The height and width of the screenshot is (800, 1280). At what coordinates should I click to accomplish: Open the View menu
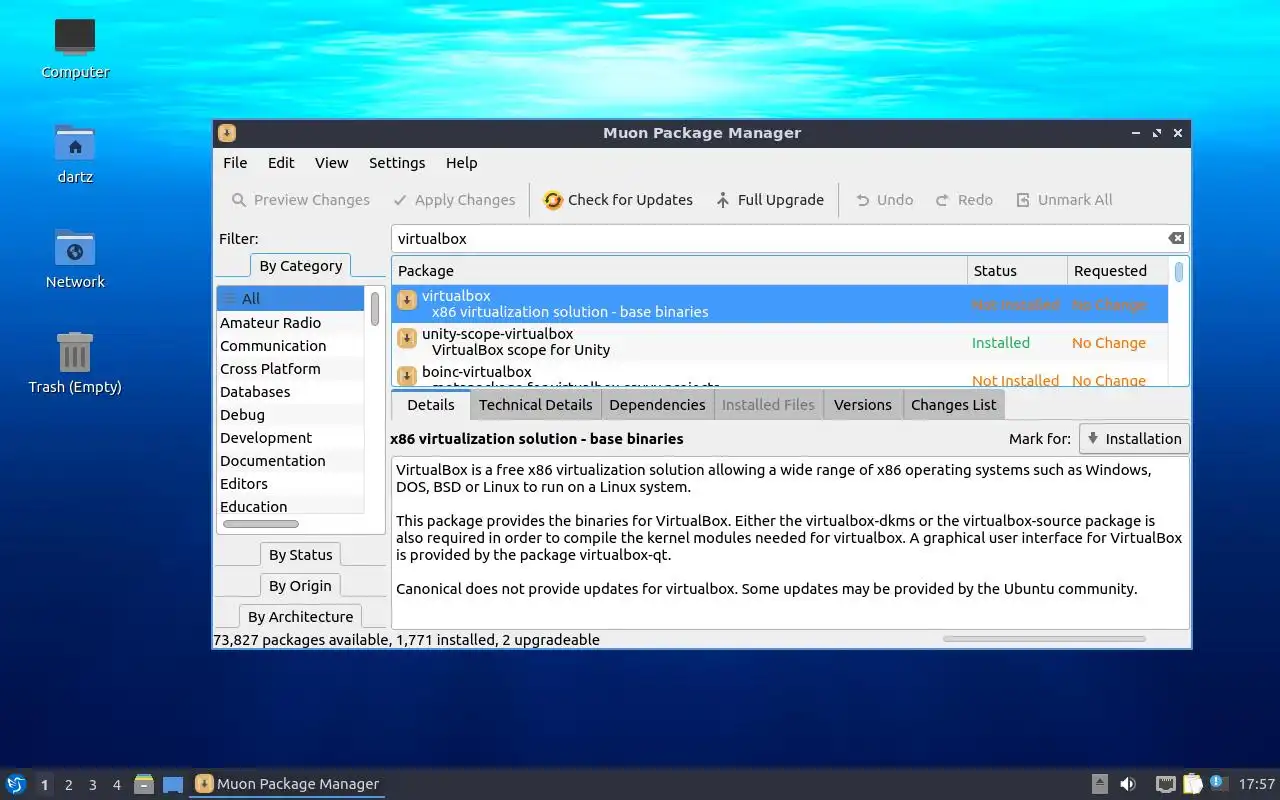tap(332, 163)
